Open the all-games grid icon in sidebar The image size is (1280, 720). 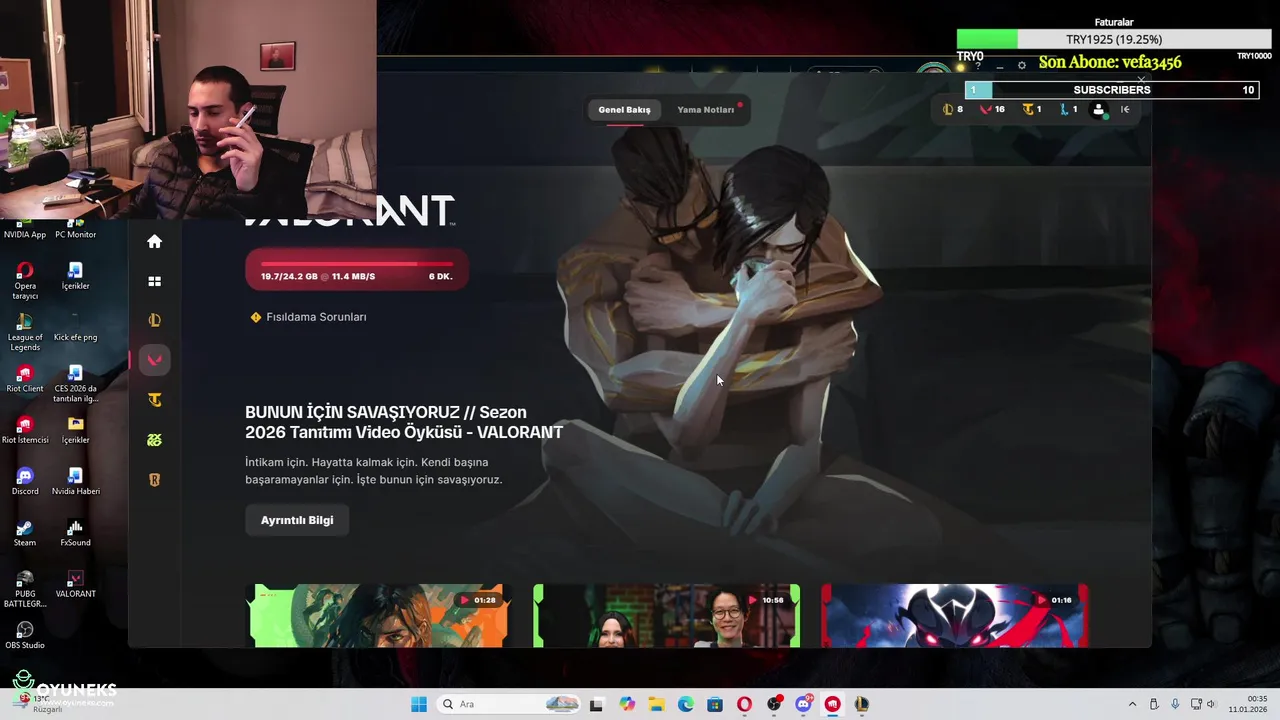(154, 282)
